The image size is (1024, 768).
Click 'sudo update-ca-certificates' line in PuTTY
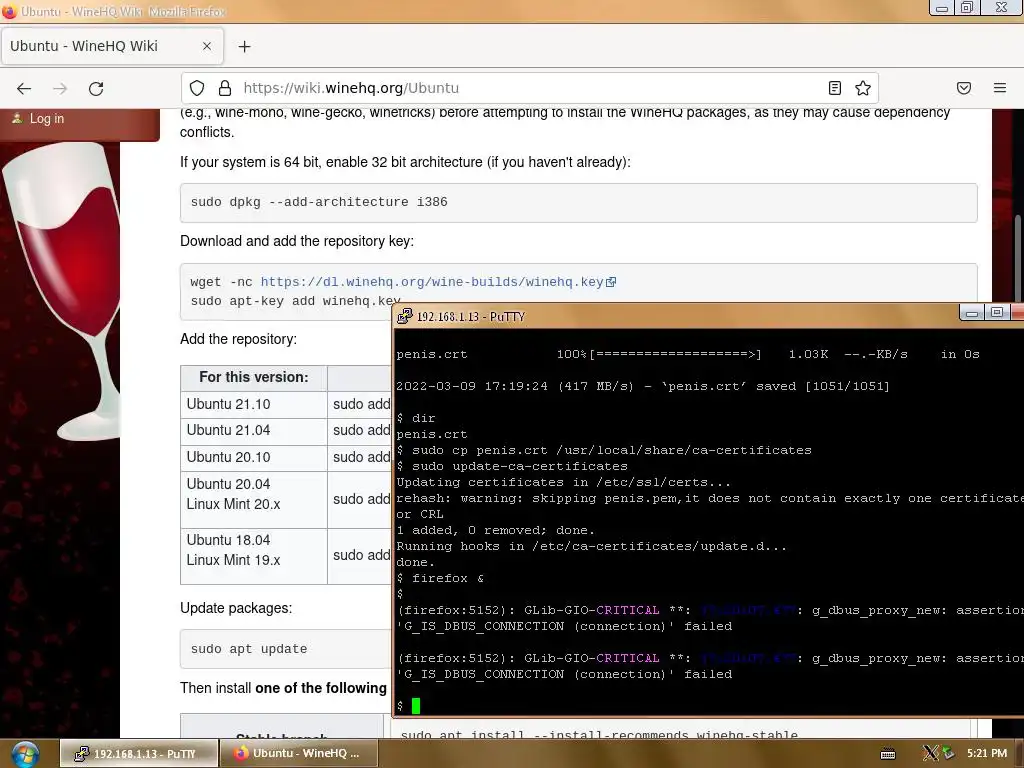[512, 466]
